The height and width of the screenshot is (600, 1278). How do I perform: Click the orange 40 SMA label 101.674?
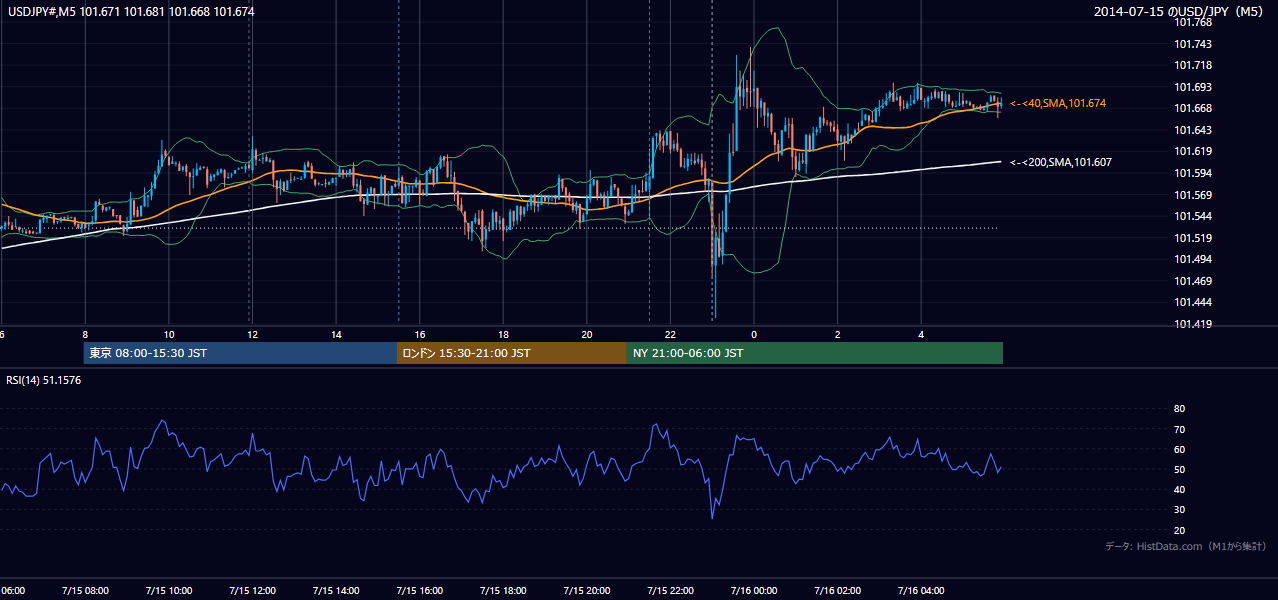(1058, 104)
